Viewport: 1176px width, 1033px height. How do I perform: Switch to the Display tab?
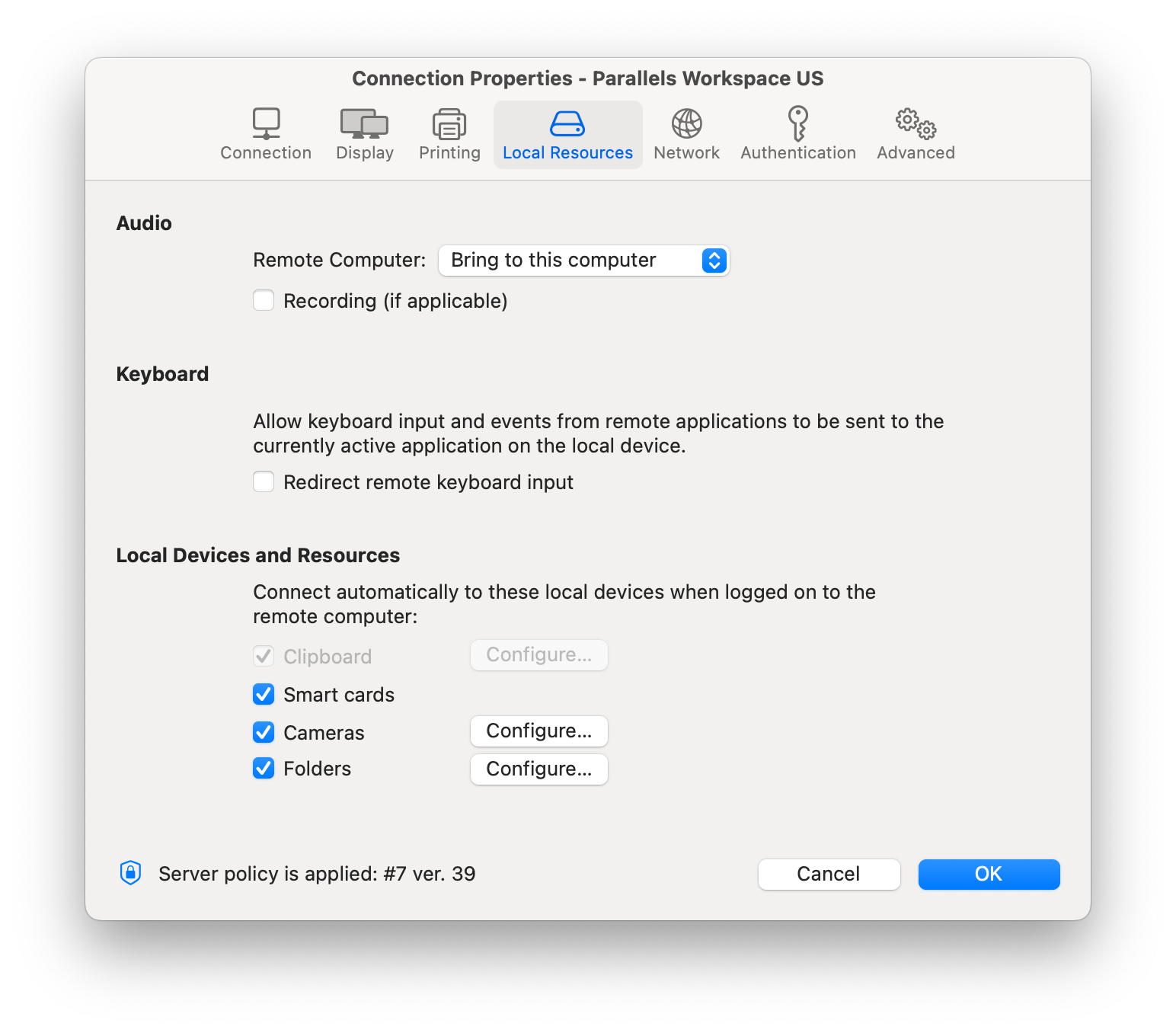365,135
